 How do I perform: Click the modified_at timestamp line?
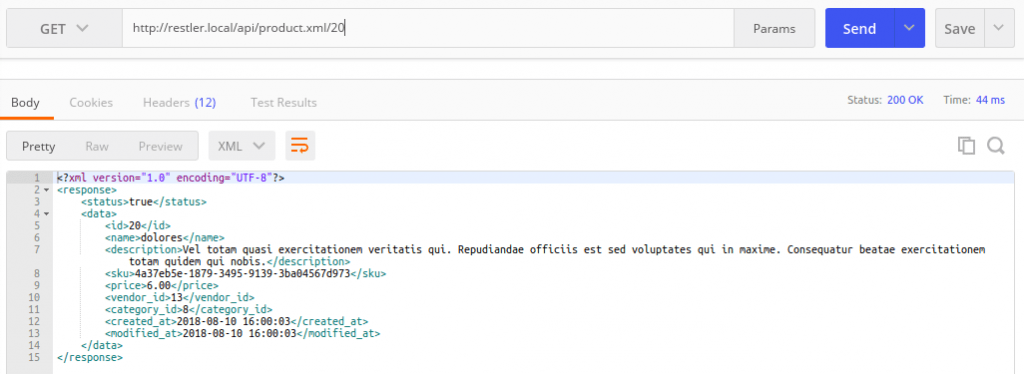pos(242,334)
